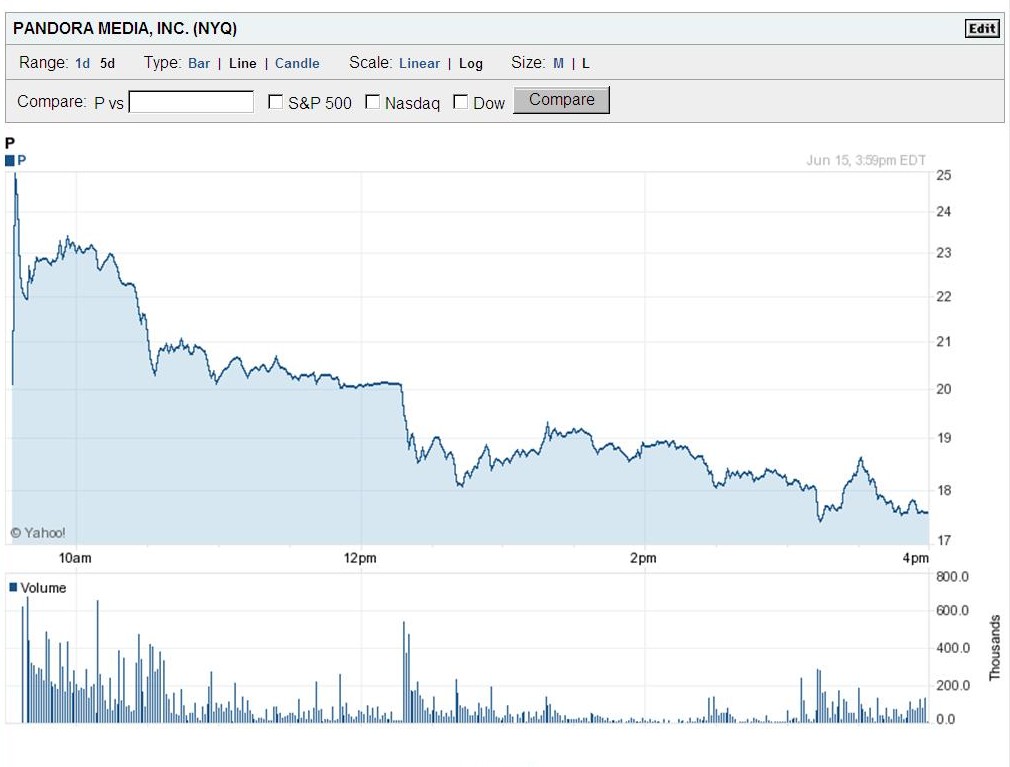Choose size L
Image resolution: width=1010 pixels, height=767 pixels.
tap(586, 63)
